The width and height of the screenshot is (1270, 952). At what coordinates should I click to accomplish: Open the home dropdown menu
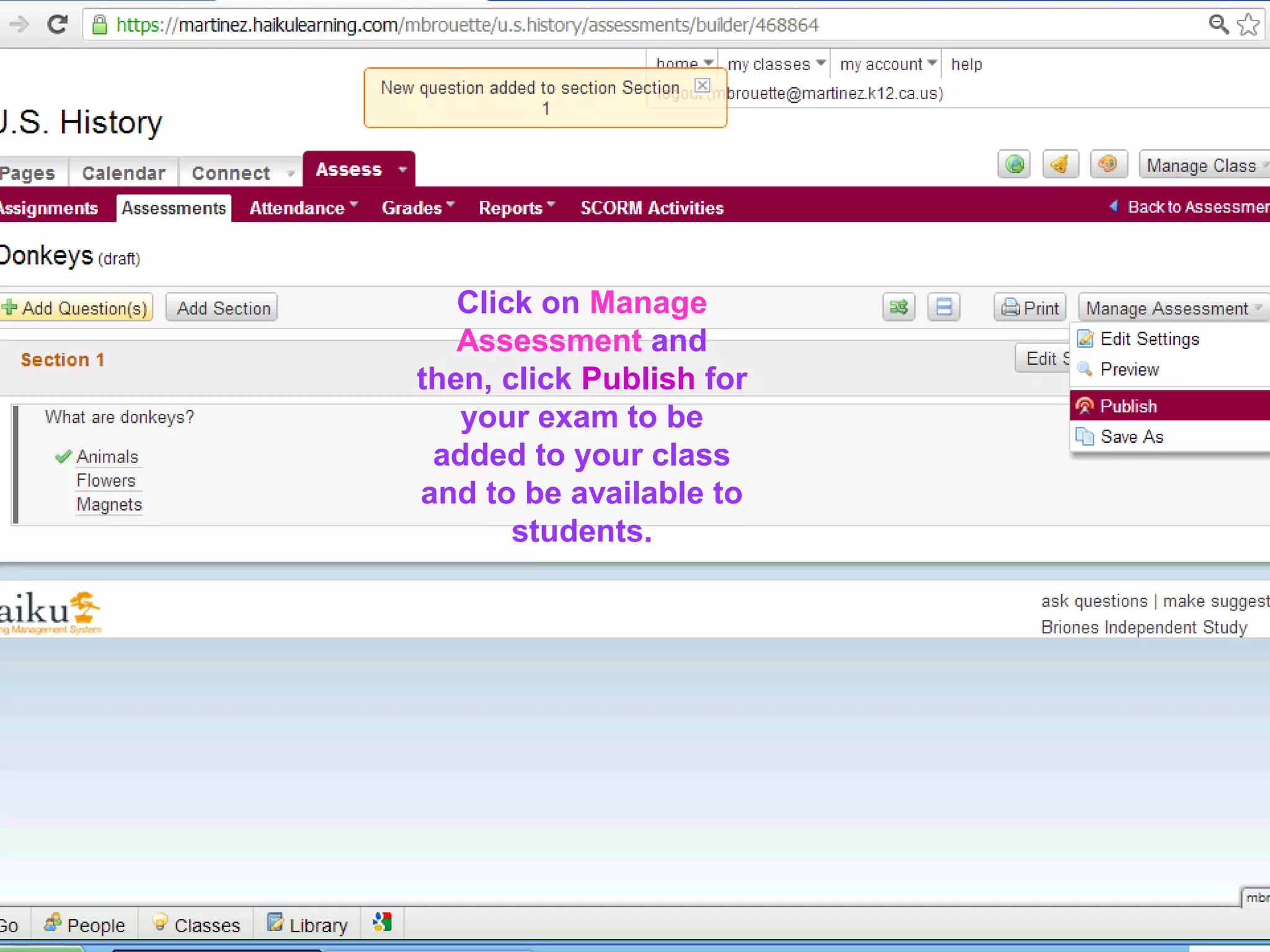pyautogui.click(x=684, y=63)
